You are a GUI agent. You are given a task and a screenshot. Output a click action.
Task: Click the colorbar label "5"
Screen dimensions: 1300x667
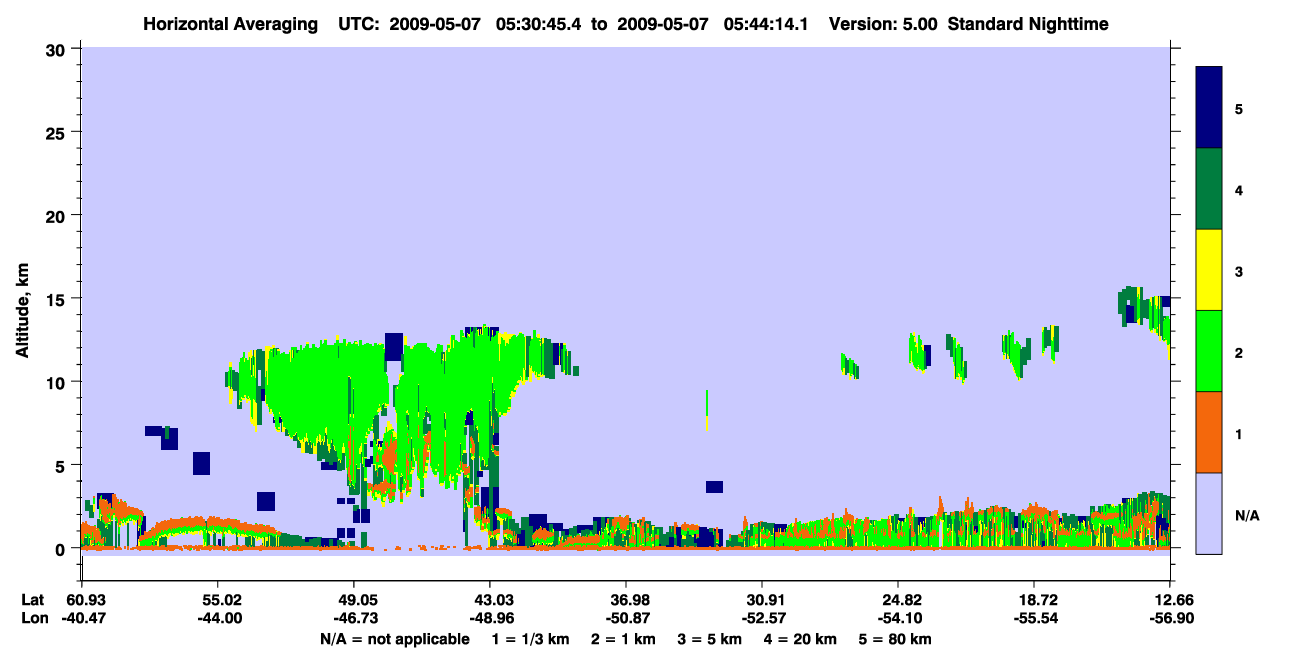[x=1239, y=108]
